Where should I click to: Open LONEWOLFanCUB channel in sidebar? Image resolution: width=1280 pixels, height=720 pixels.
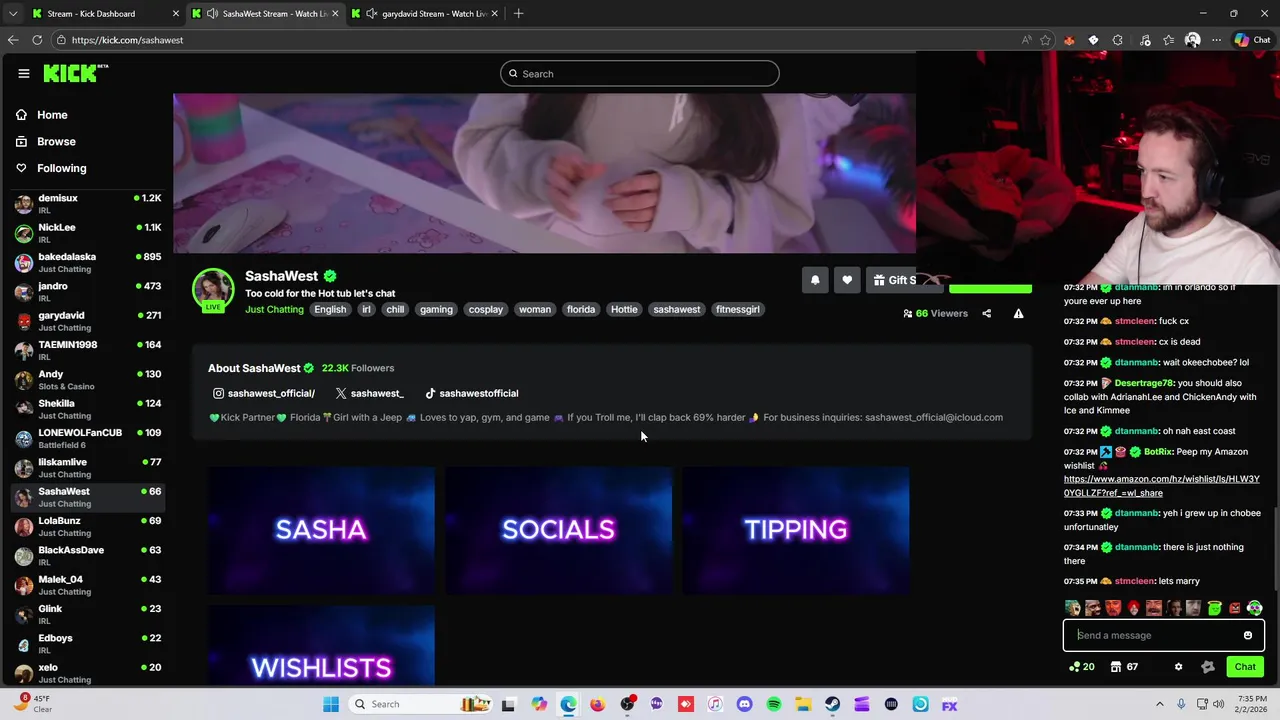(88, 438)
